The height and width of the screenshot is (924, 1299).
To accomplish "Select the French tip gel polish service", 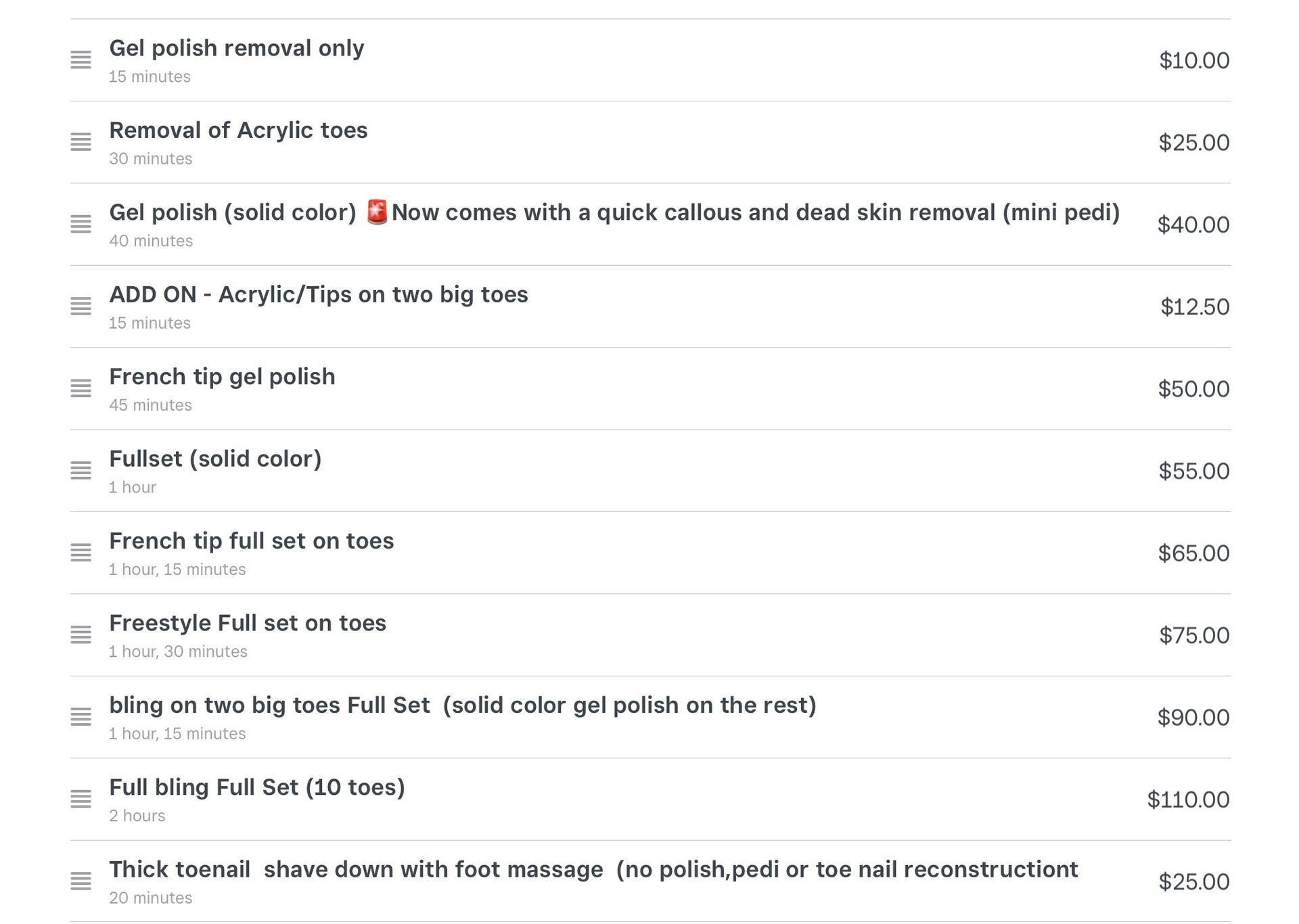I will point(222,377).
